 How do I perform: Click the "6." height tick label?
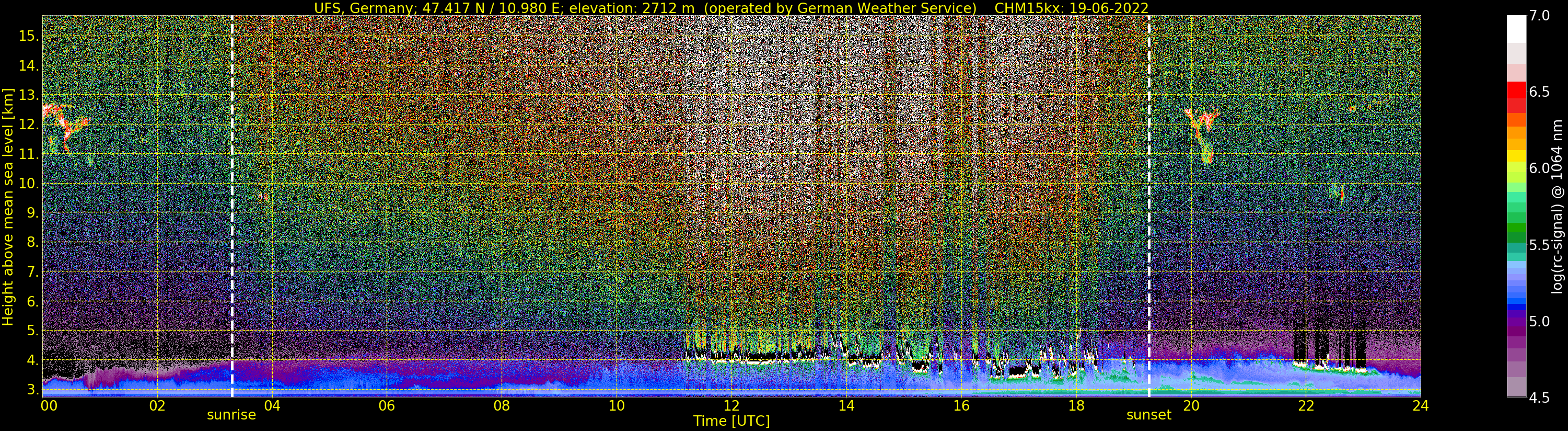pos(32,301)
